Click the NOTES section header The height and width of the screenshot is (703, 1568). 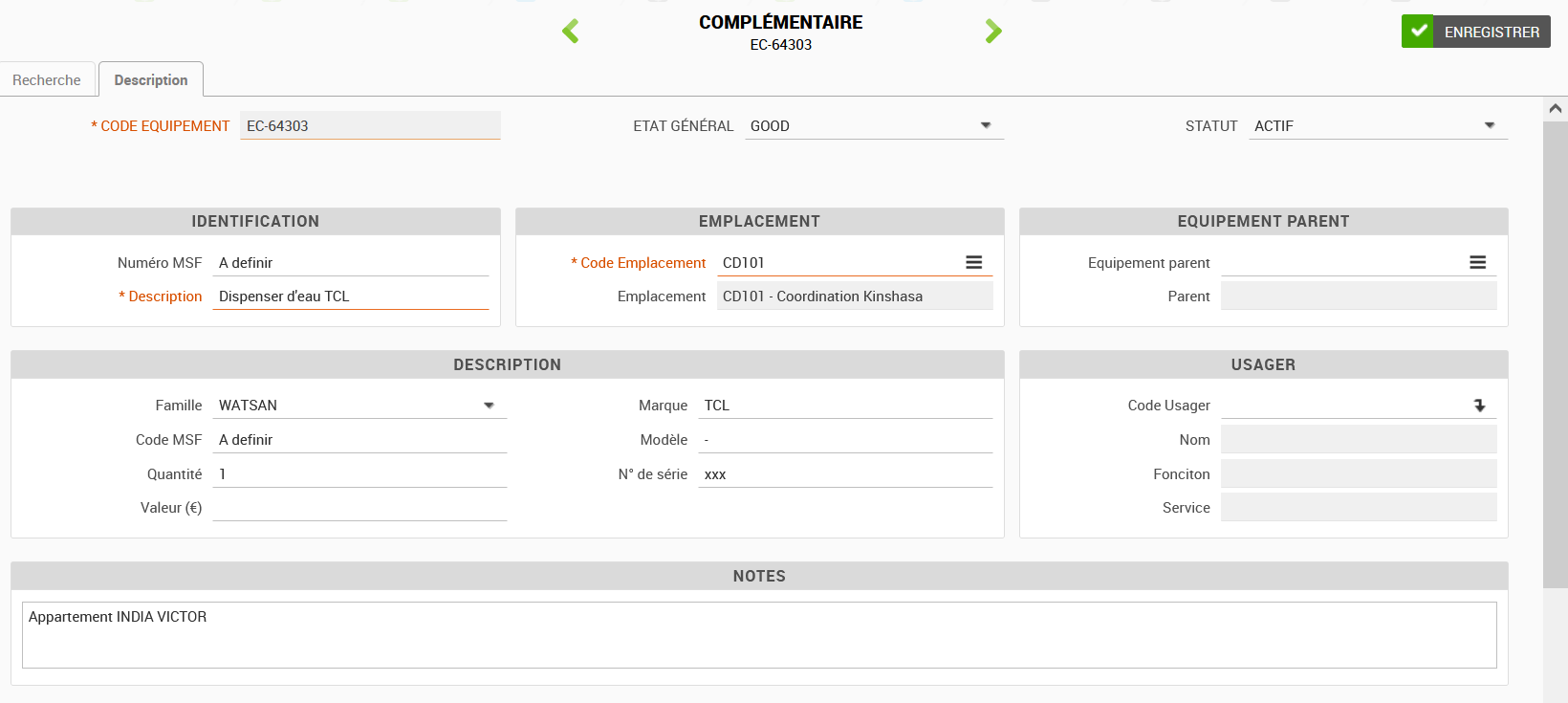click(759, 577)
